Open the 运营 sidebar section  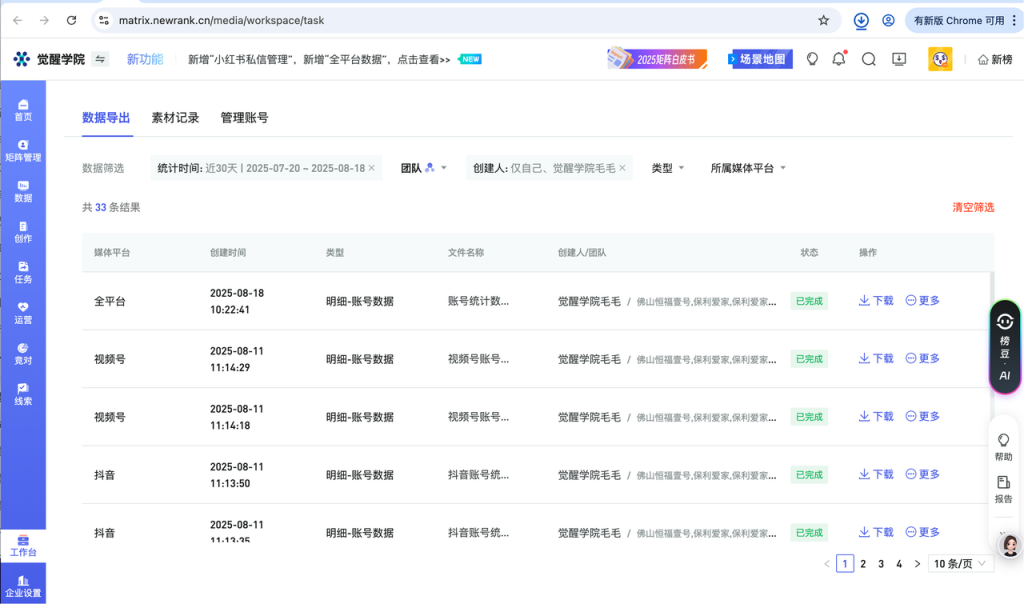click(x=23, y=313)
